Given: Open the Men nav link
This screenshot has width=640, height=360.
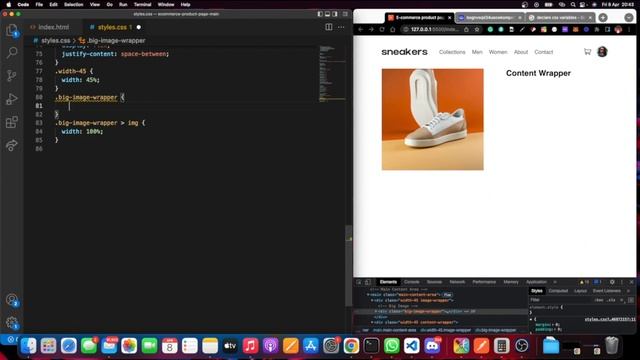Looking at the screenshot, I should tap(477, 52).
